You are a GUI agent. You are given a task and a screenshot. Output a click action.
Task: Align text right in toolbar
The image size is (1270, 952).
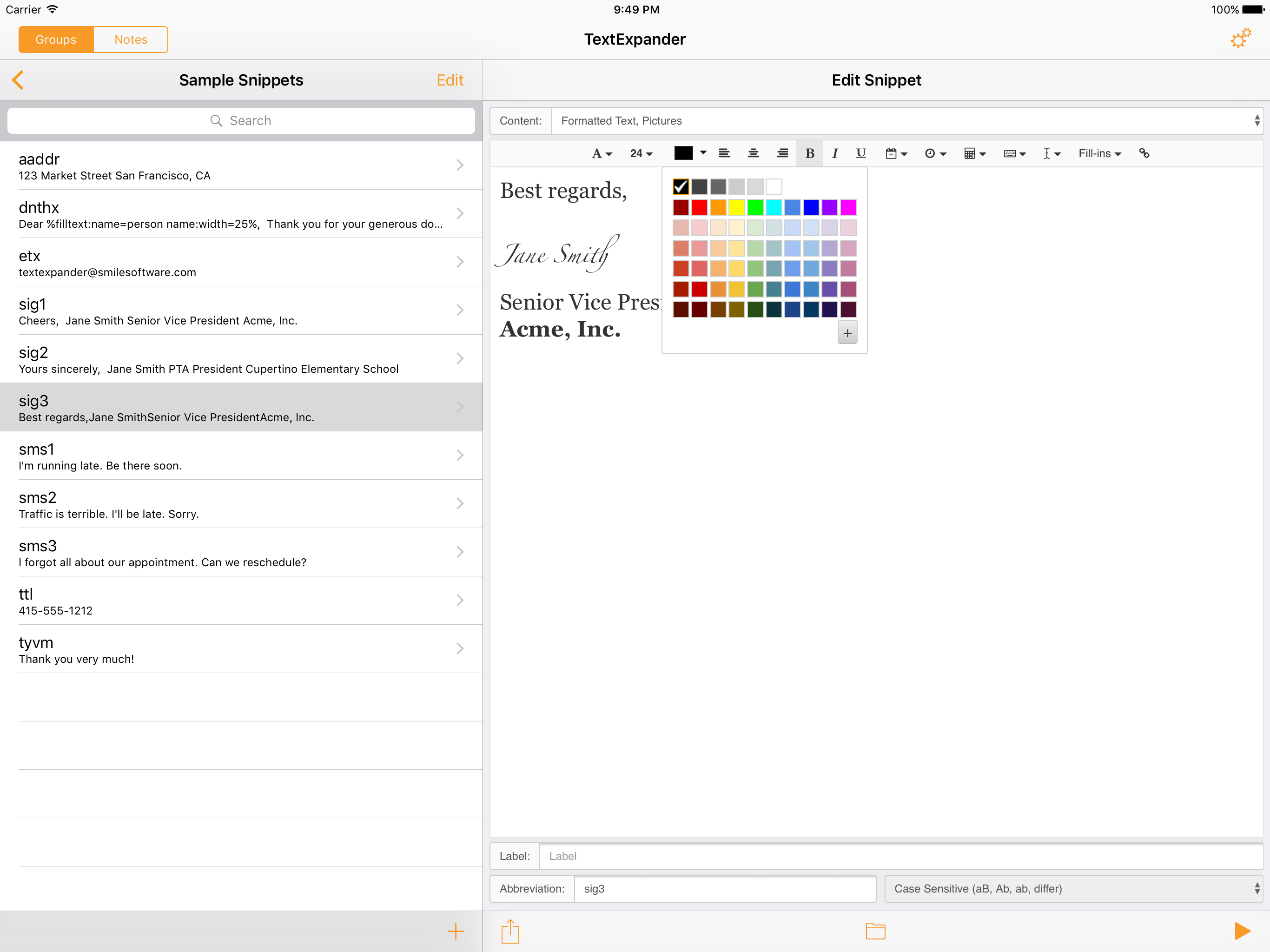(x=782, y=153)
